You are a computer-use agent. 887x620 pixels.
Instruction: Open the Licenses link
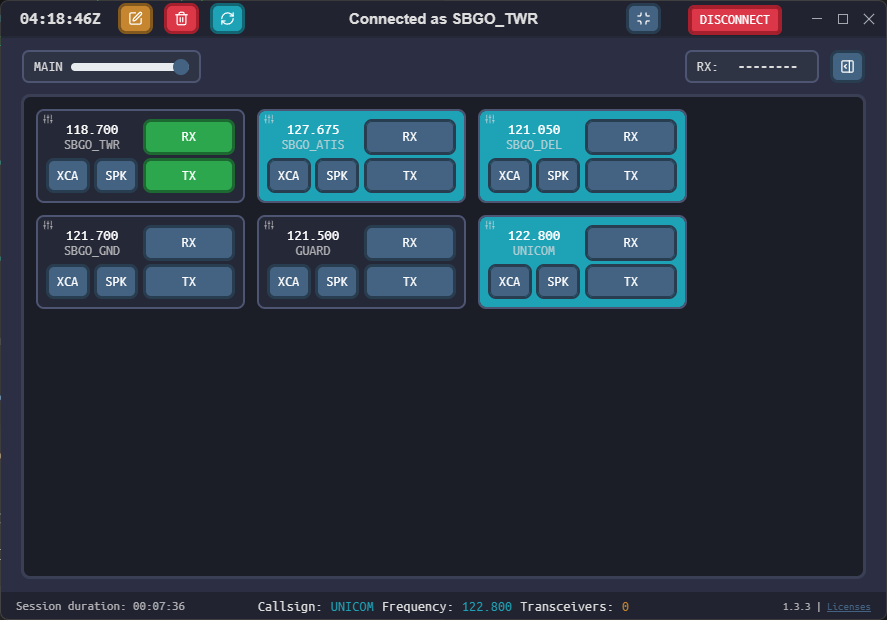(848, 607)
